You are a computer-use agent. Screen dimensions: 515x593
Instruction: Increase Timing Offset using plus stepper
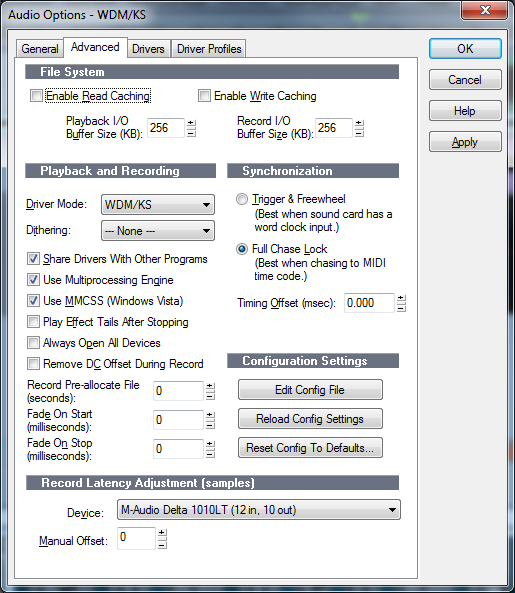click(402, 298)
